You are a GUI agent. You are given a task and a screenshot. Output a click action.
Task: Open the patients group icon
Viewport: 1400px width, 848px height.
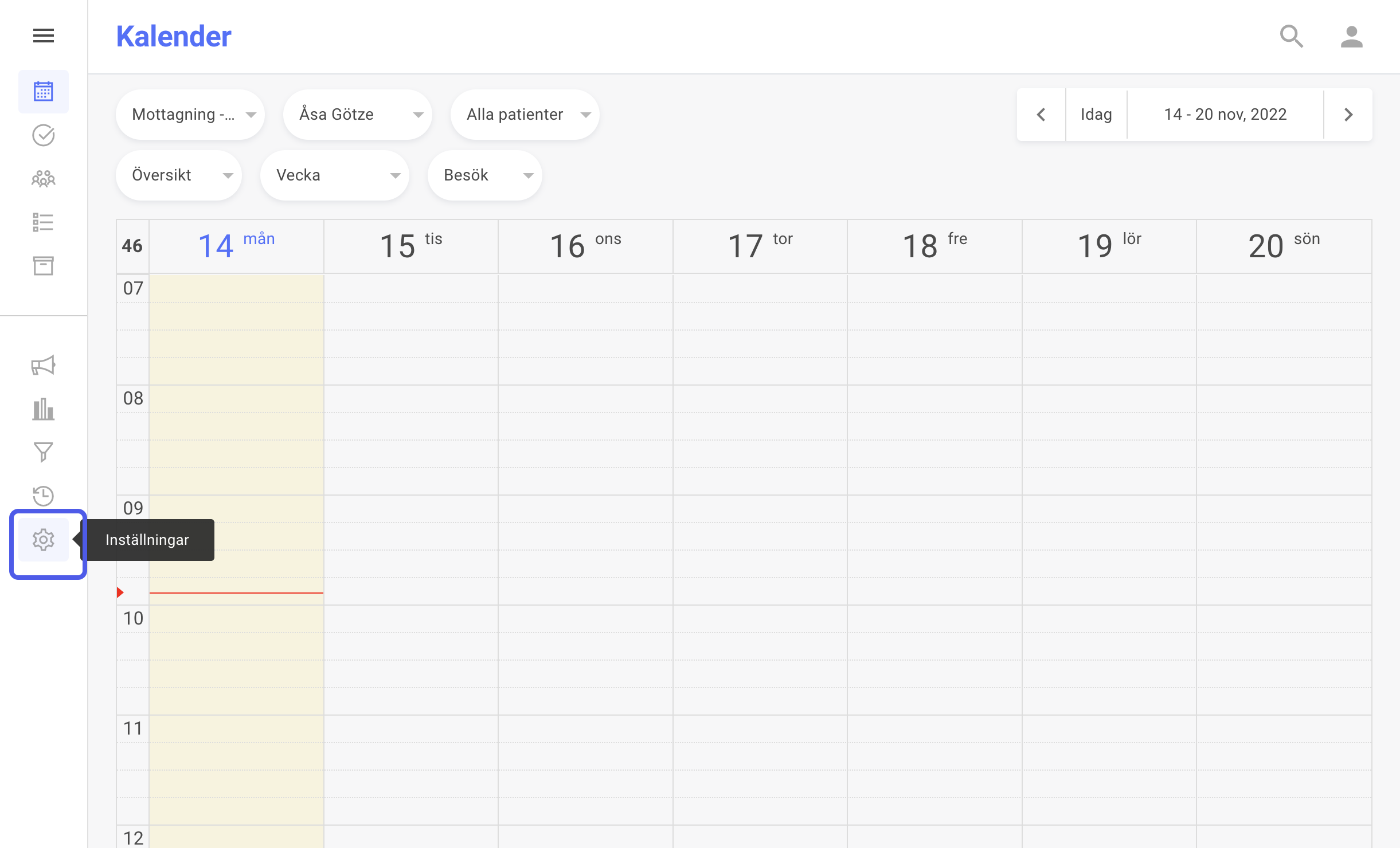point(44,179)
